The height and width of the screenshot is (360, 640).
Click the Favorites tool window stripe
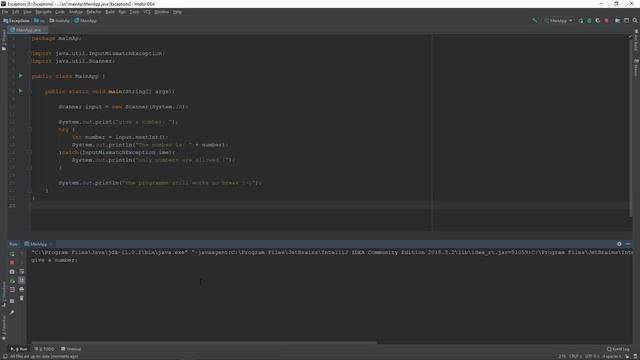point(4,328)
